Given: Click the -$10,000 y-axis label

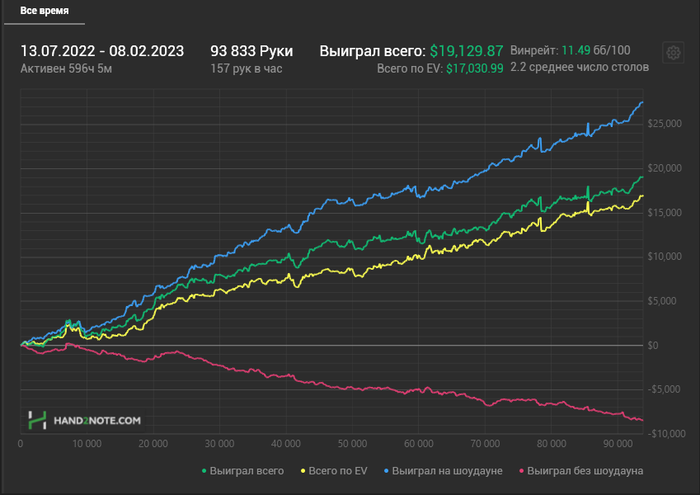Looking at the screenshot, I should [x=667, y=433].
